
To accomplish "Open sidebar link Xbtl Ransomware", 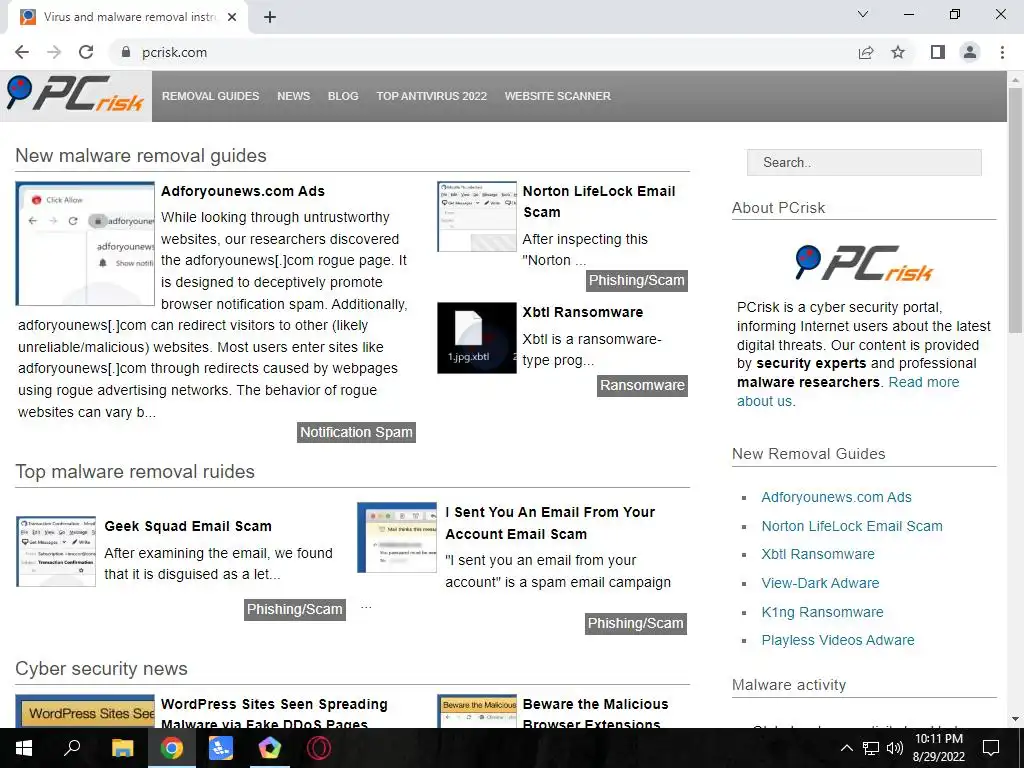I will pyautogui.click(x=818, y=554).
